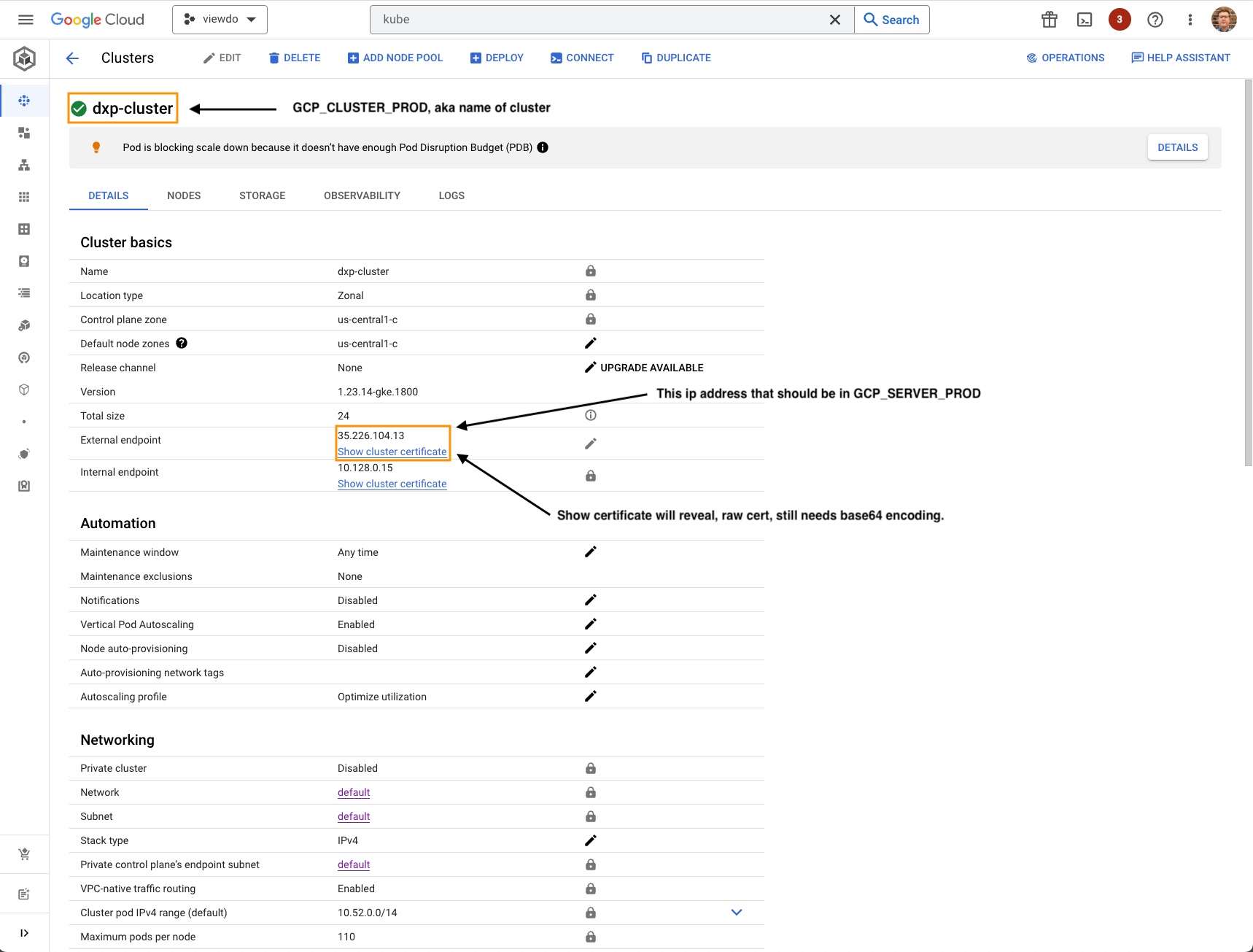
Task: Edit Vertical Pod Autoscaling setting
Action: [591, 624]
